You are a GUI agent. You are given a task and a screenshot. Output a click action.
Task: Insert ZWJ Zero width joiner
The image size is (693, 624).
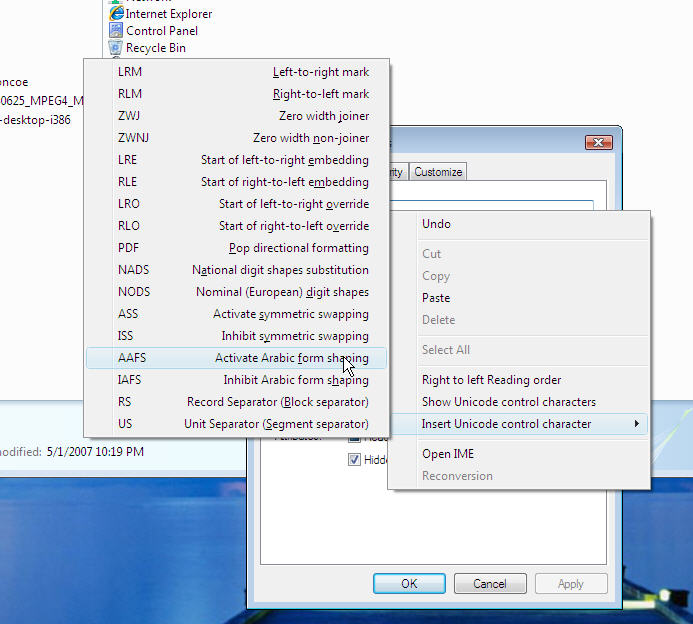(x=236, y=116)
